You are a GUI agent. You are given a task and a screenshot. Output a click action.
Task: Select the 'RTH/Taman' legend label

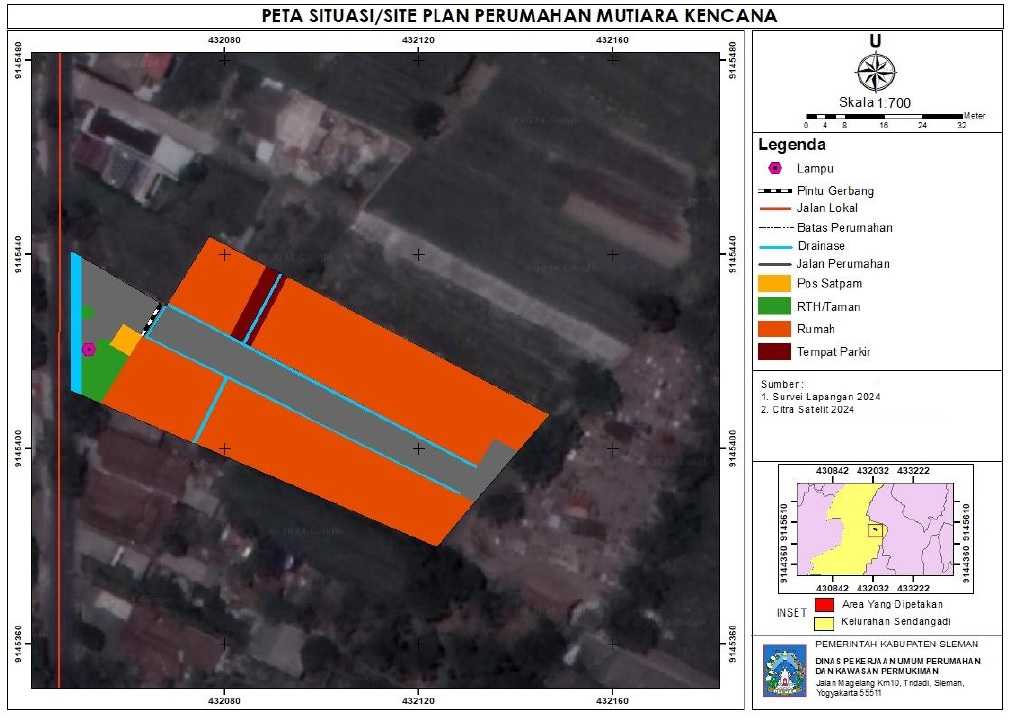pos(829,307)
